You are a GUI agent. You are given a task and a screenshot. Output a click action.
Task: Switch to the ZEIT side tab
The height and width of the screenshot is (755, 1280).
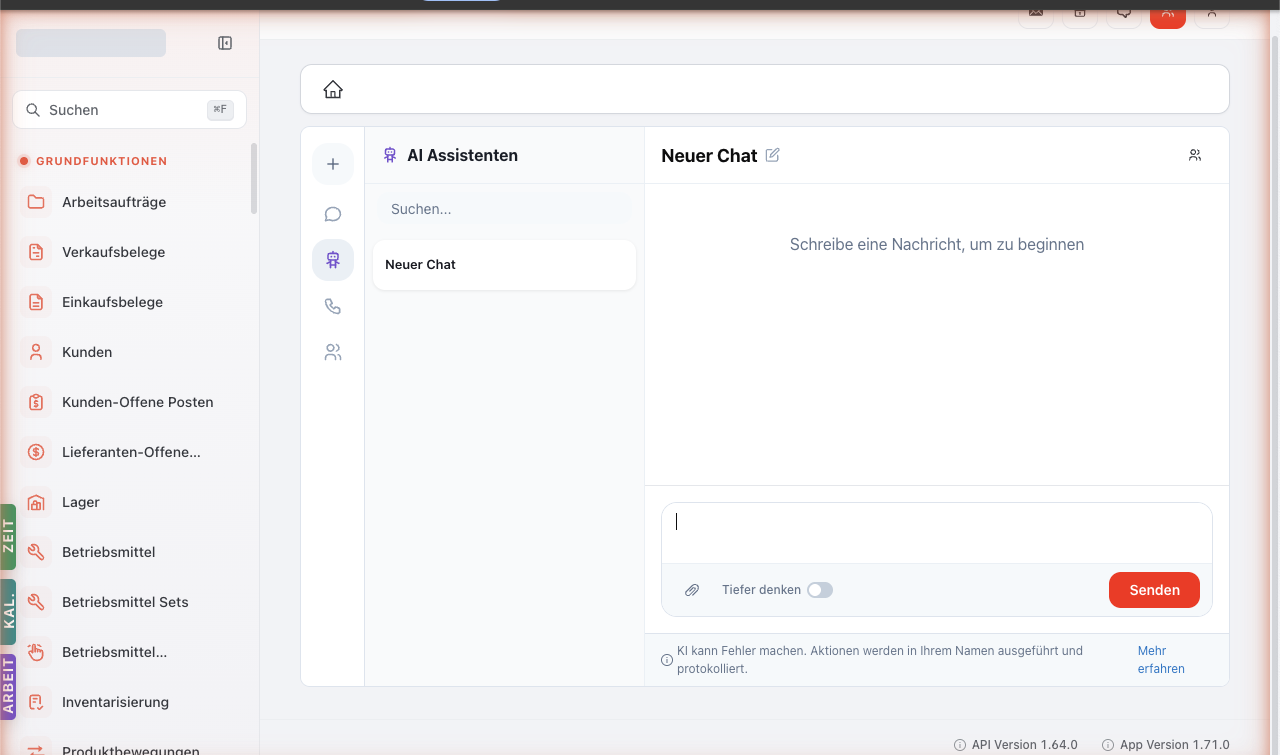click(8, 537)
